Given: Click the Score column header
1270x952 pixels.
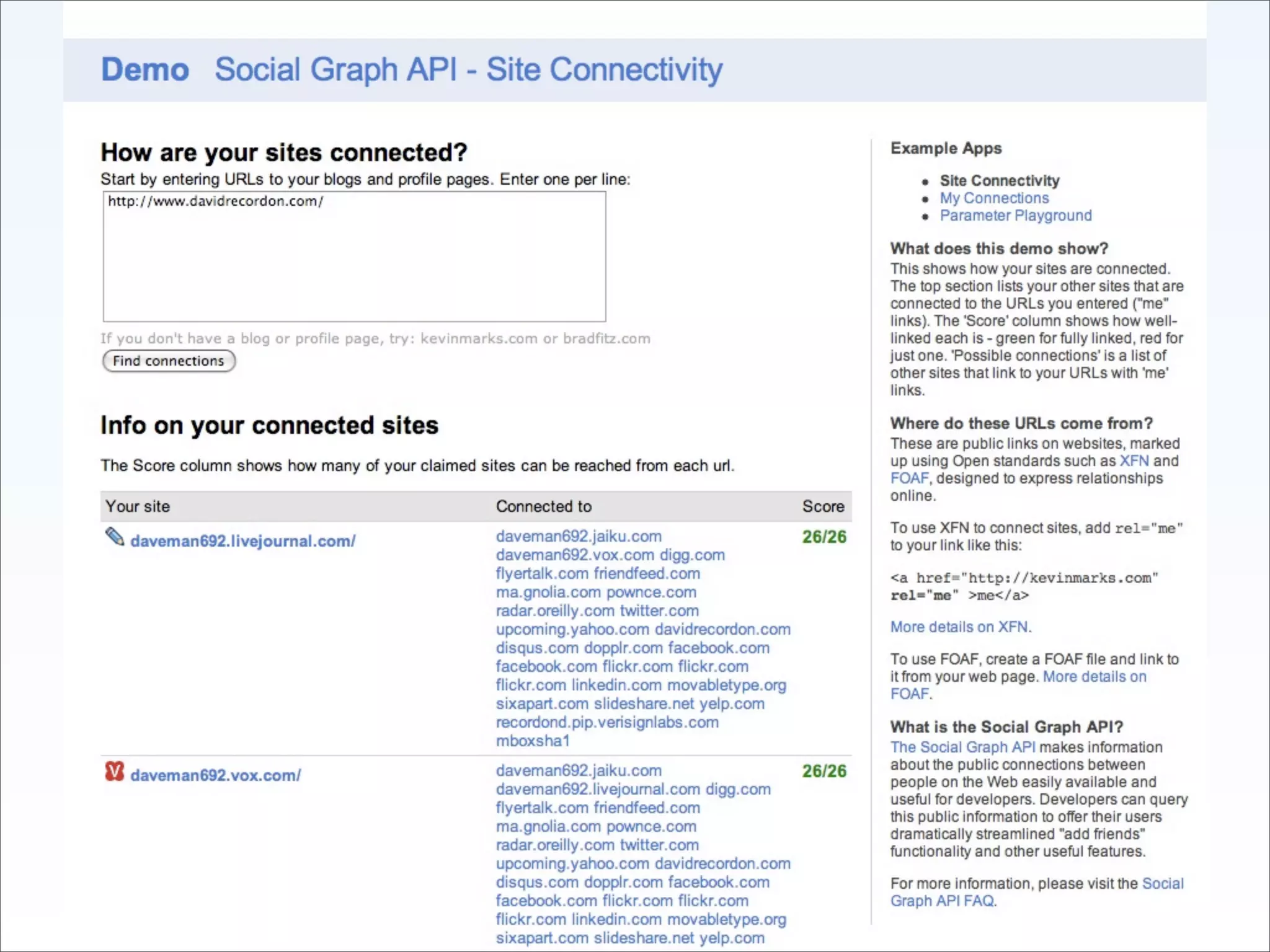Looking at the screenshot, I should click(823, 506).
